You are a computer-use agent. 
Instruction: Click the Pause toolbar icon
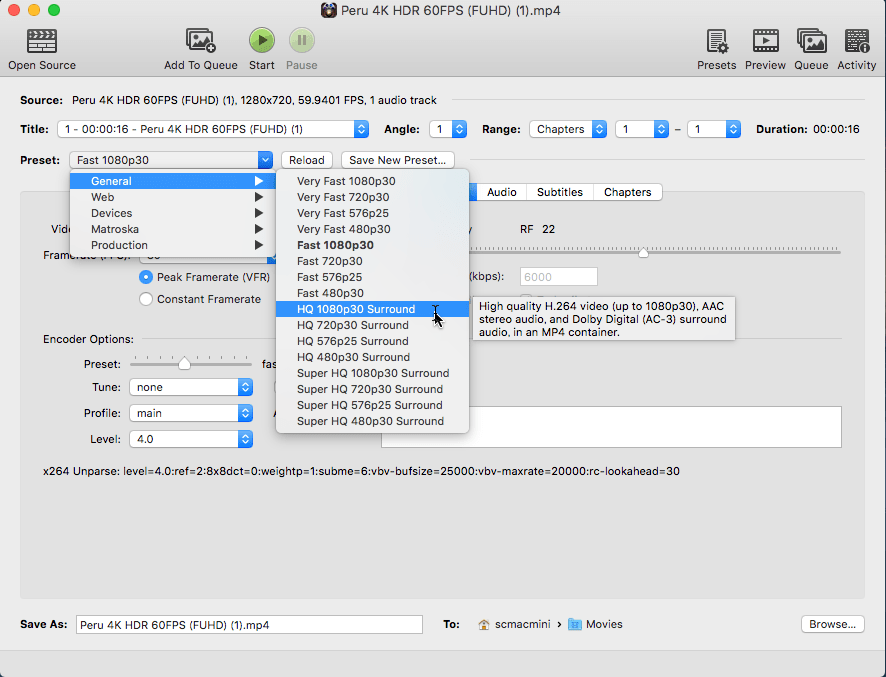(x=301, y=41)
